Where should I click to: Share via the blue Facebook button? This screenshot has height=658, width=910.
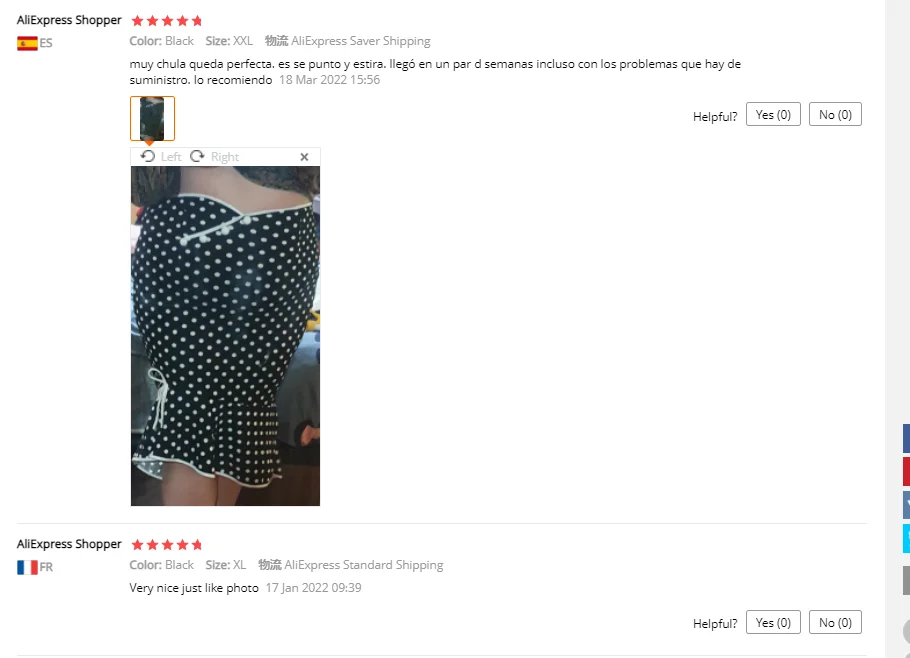pos(906,438)
